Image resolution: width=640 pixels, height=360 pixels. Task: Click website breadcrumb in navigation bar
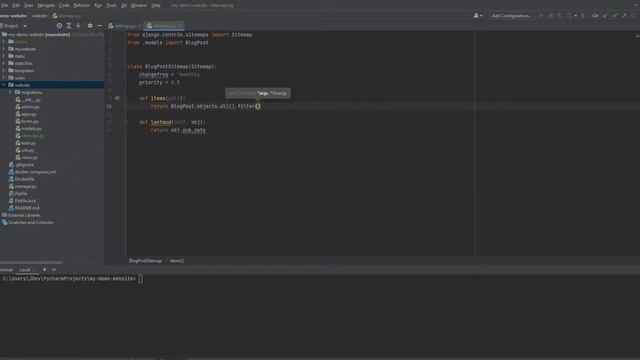pyautogui.click(x=40, y=16)
